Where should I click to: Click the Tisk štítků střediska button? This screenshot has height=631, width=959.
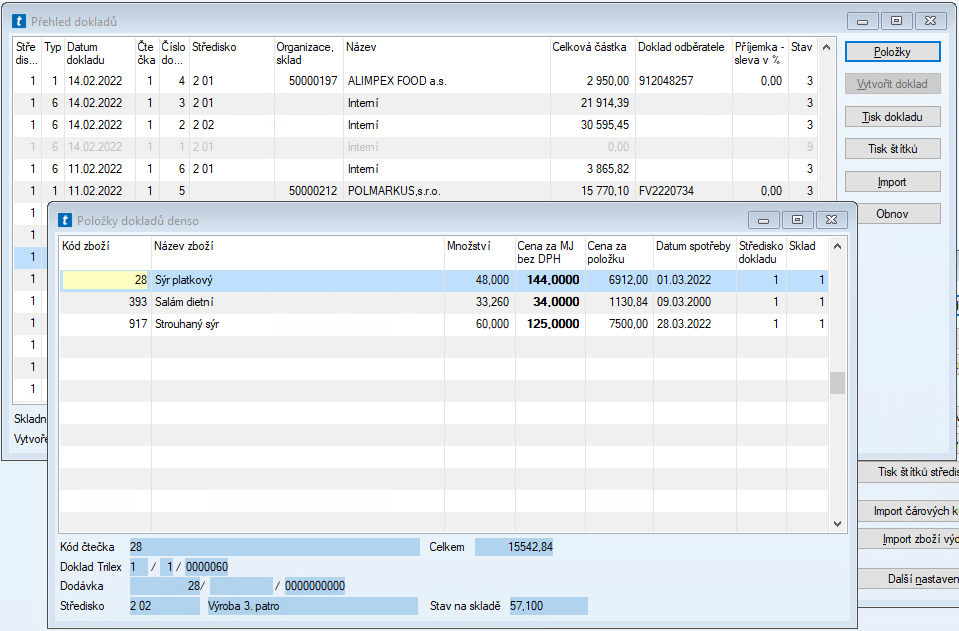pos(908,472)
